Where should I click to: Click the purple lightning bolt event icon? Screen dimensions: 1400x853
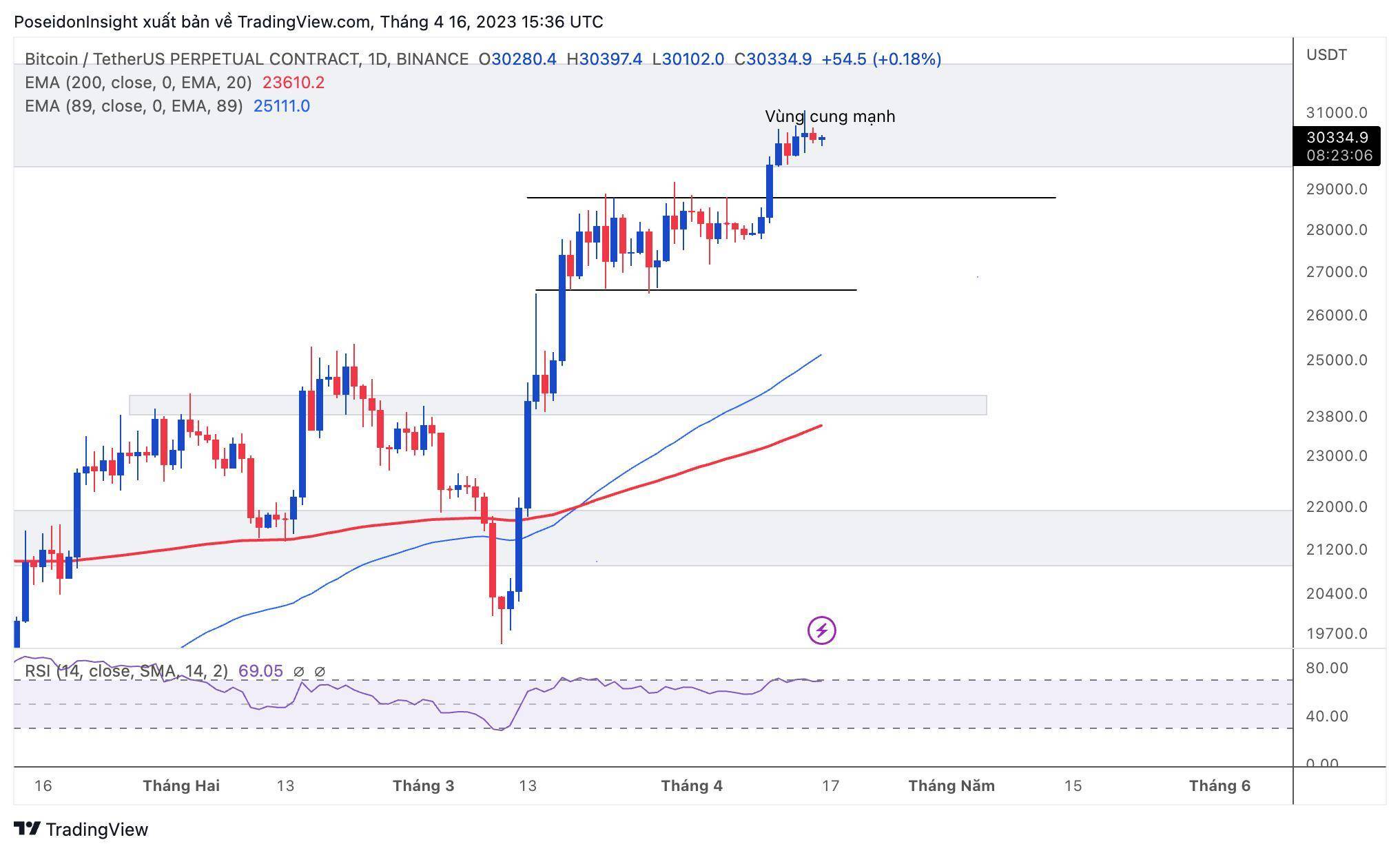[x=821, y=630]
